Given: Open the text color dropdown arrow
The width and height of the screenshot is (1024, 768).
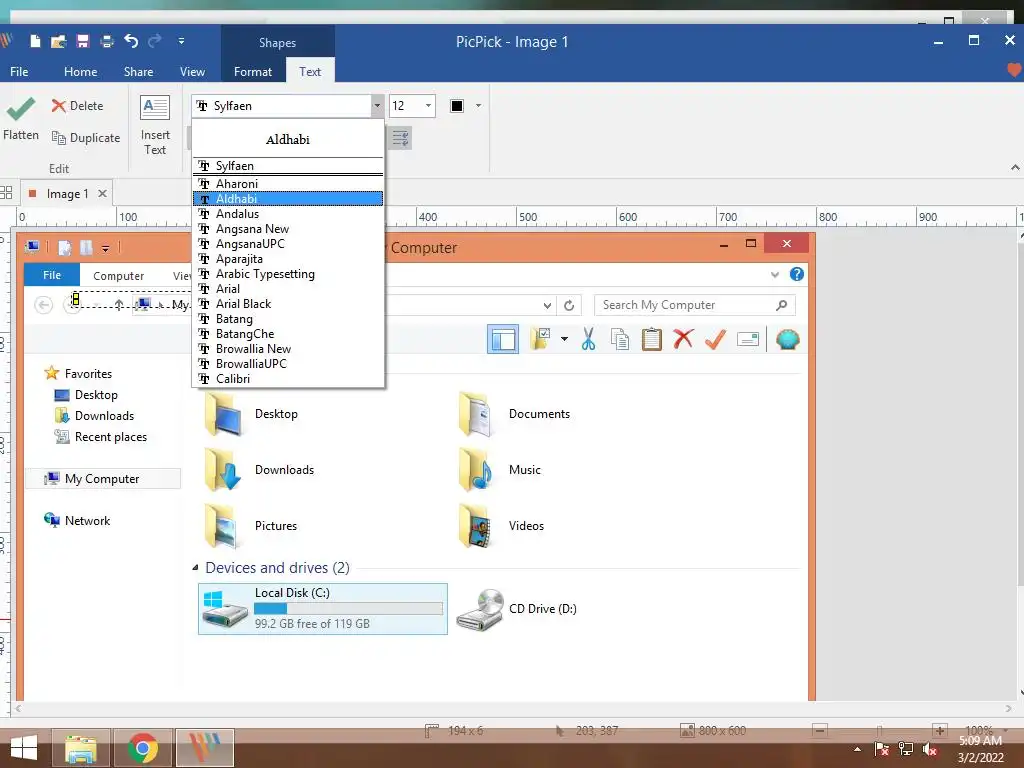Looking at the screenshot, I should (x=478, y=106).
